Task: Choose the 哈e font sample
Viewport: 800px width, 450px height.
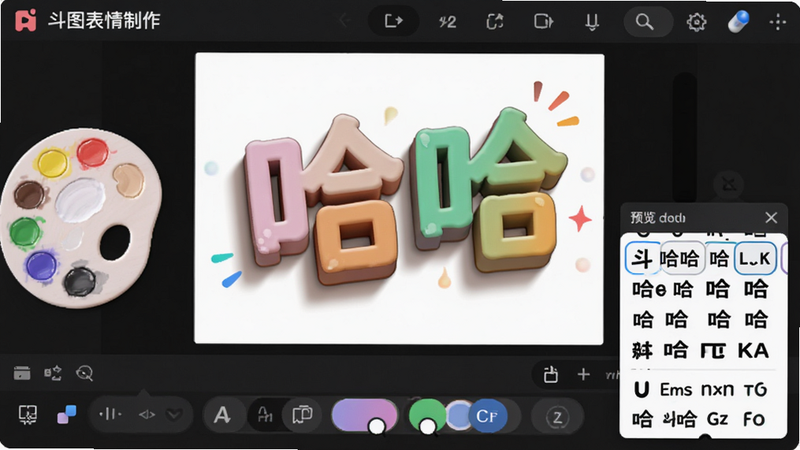Action: (x=649, y=289)
